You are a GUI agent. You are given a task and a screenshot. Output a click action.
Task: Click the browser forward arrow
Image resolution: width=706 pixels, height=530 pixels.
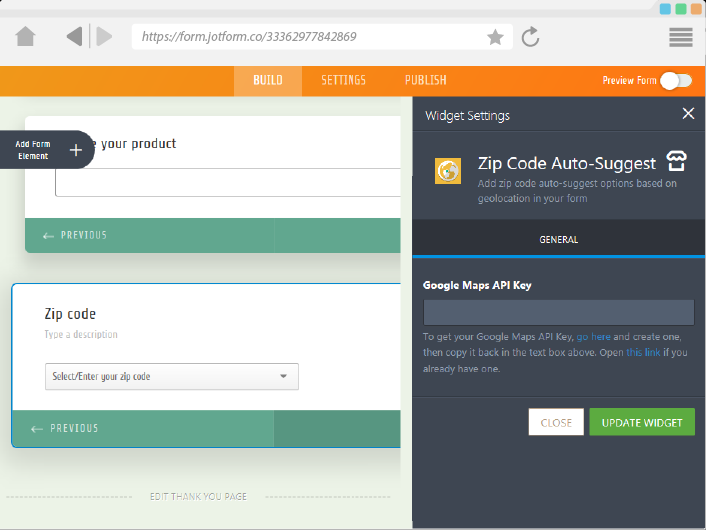click(x=104, y=37)
